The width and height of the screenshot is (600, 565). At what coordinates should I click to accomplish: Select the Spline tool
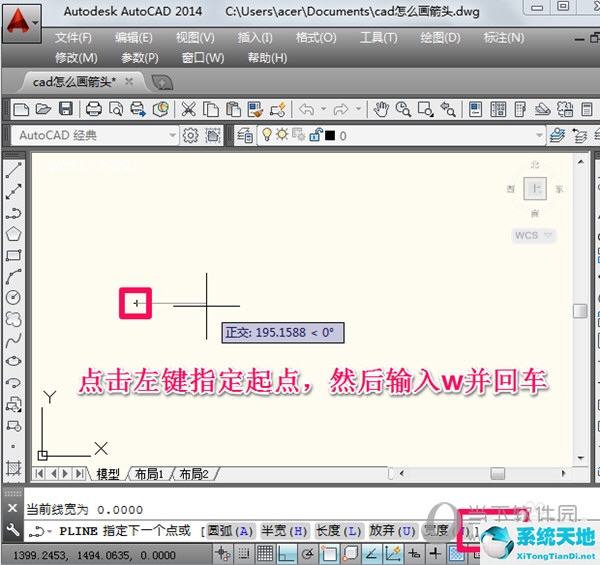[13, 340]
